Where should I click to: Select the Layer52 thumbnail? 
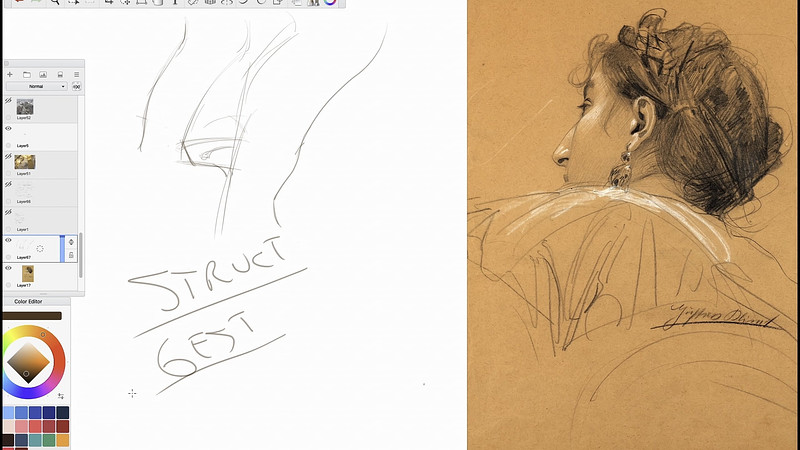point(24,107)
